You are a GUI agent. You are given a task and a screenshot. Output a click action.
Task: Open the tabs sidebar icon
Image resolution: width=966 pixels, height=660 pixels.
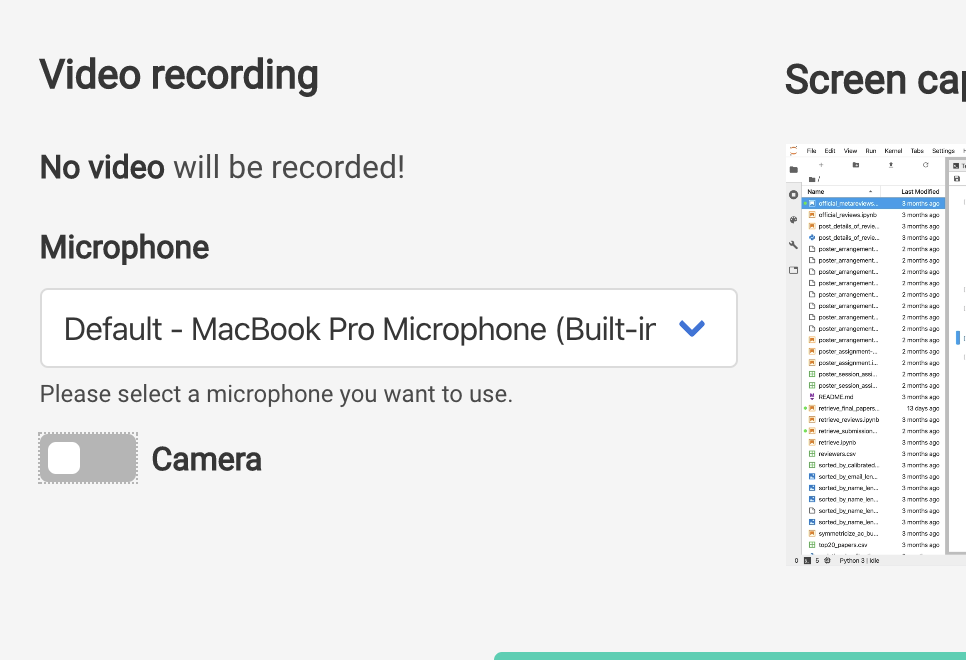tap(794, 270)
